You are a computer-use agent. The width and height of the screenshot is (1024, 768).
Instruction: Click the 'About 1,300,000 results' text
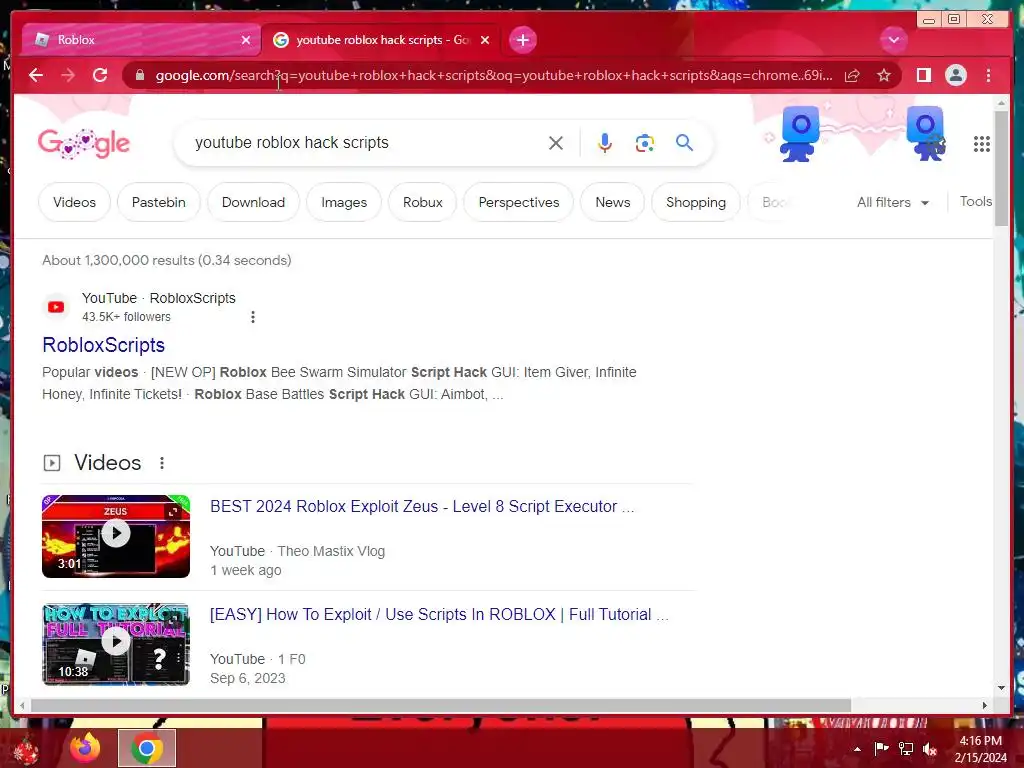point(167,261)
